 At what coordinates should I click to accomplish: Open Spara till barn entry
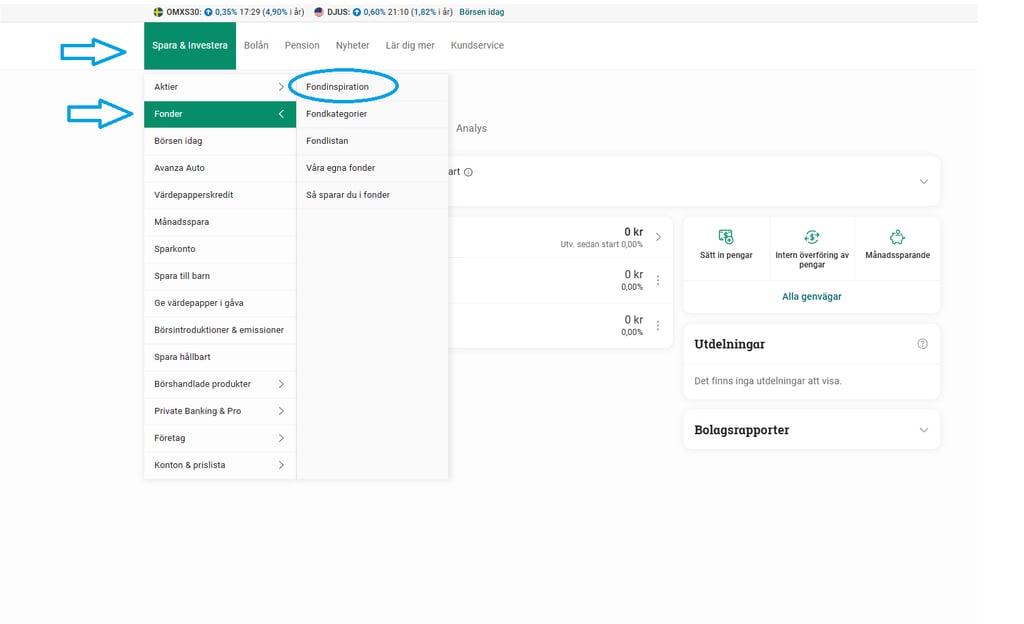[220, 275]
